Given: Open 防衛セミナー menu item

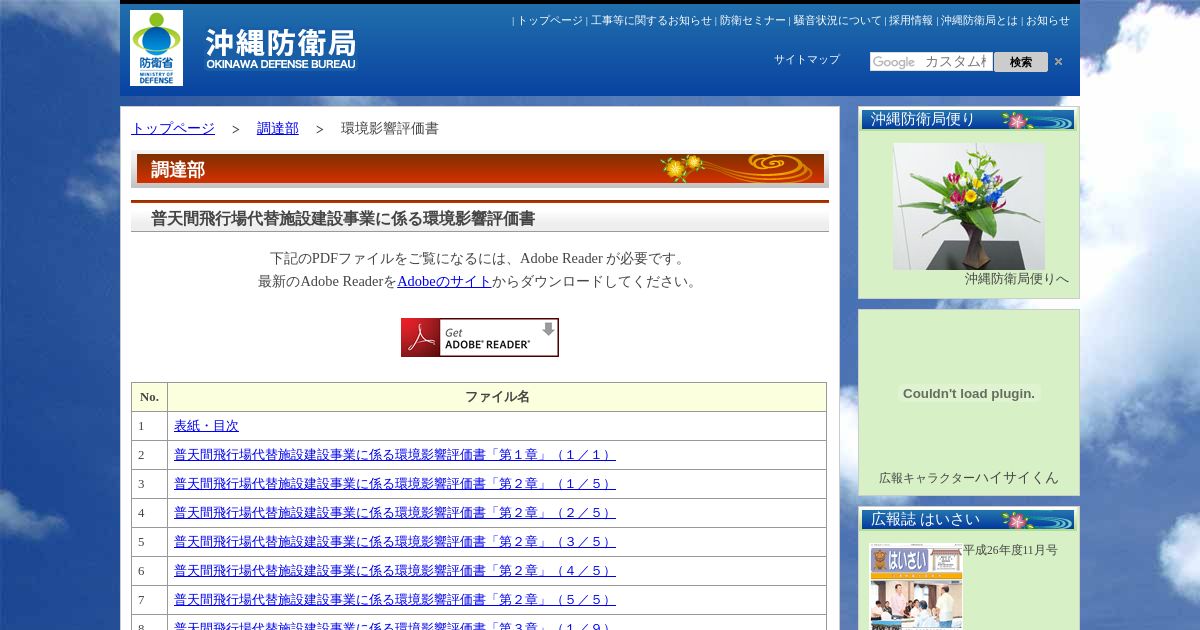Looking at the screenshot, I should point(753,20).
